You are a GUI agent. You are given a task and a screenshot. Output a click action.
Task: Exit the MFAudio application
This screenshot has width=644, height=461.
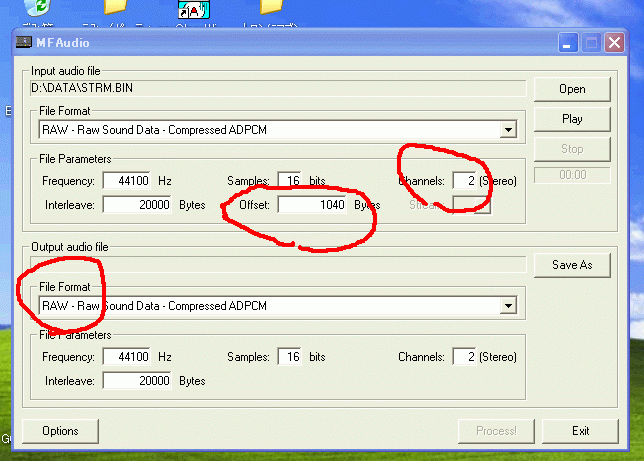coord(580,431)
